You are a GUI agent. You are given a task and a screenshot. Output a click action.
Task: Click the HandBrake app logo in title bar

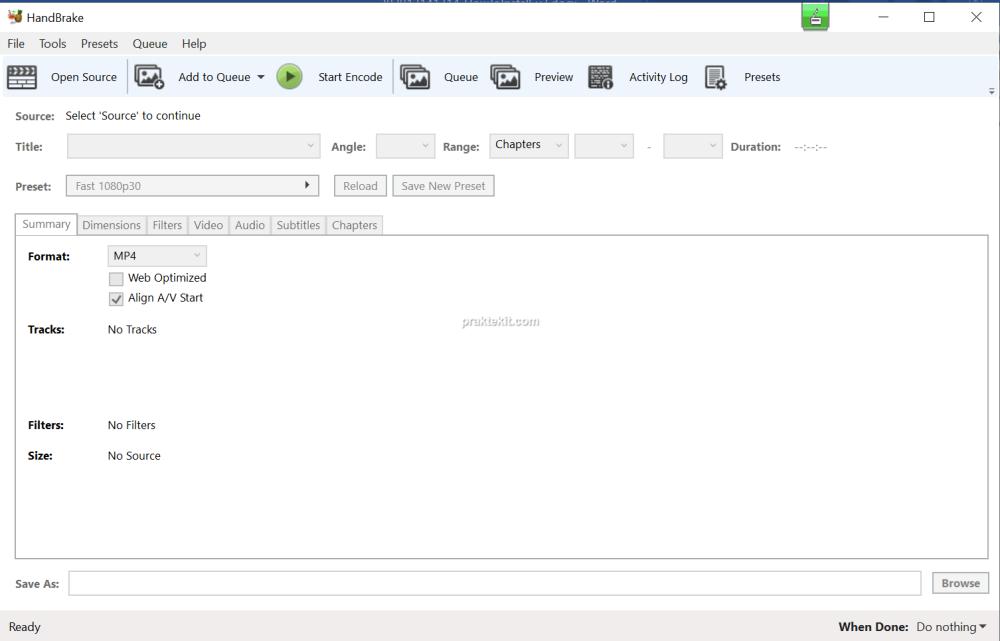point(15,17)
